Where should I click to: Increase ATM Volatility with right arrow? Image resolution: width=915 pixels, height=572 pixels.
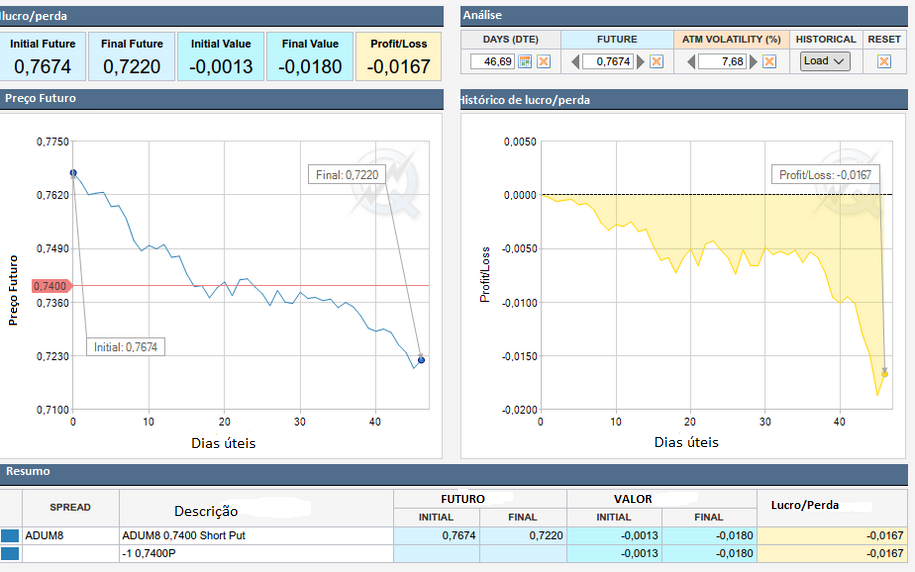(753, 62)
